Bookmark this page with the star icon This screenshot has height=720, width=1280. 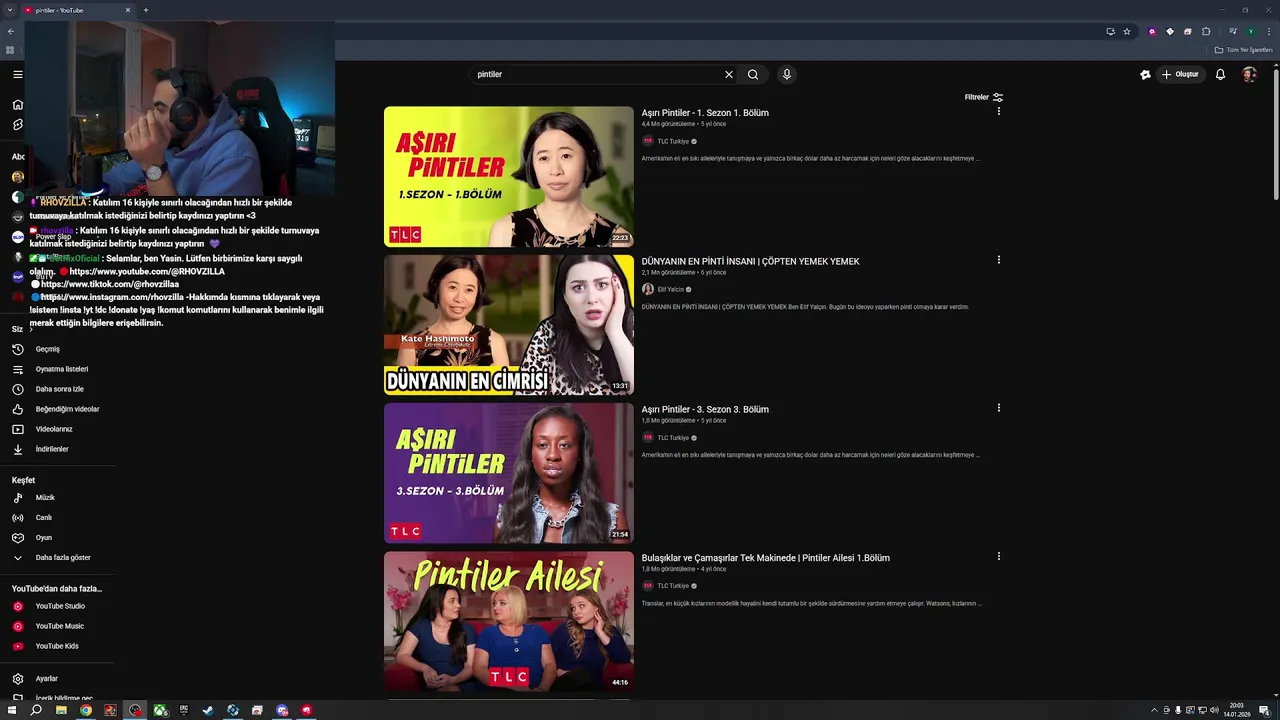pos(1127,31)
